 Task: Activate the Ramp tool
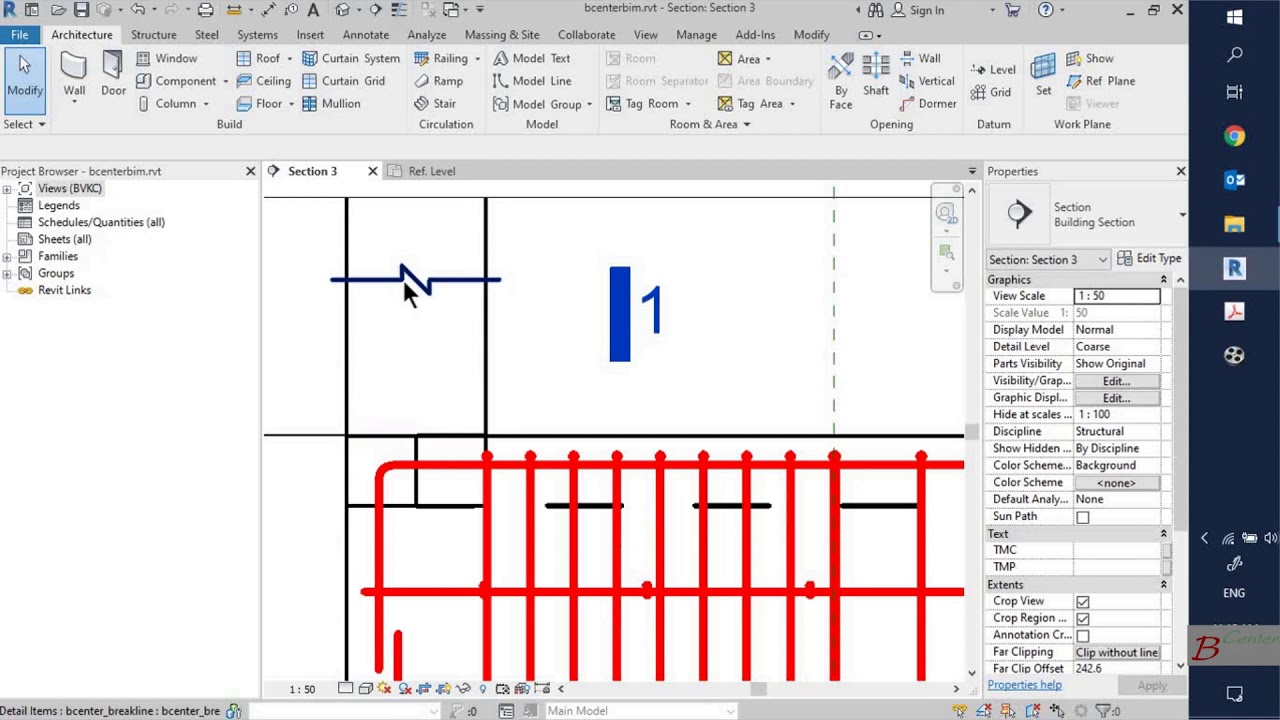tap(439, 81)
